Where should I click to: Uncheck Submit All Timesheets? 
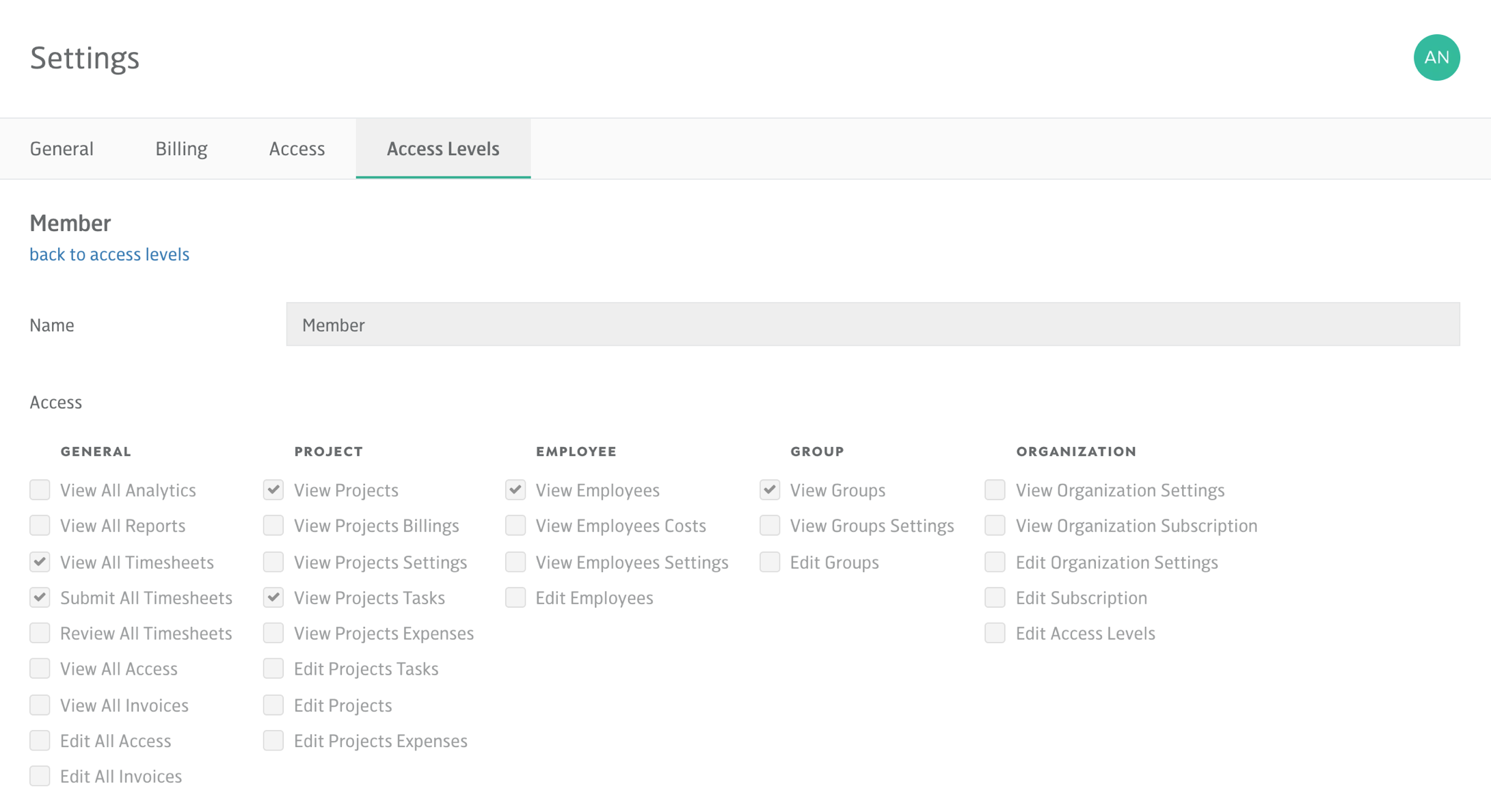[40, 597]
